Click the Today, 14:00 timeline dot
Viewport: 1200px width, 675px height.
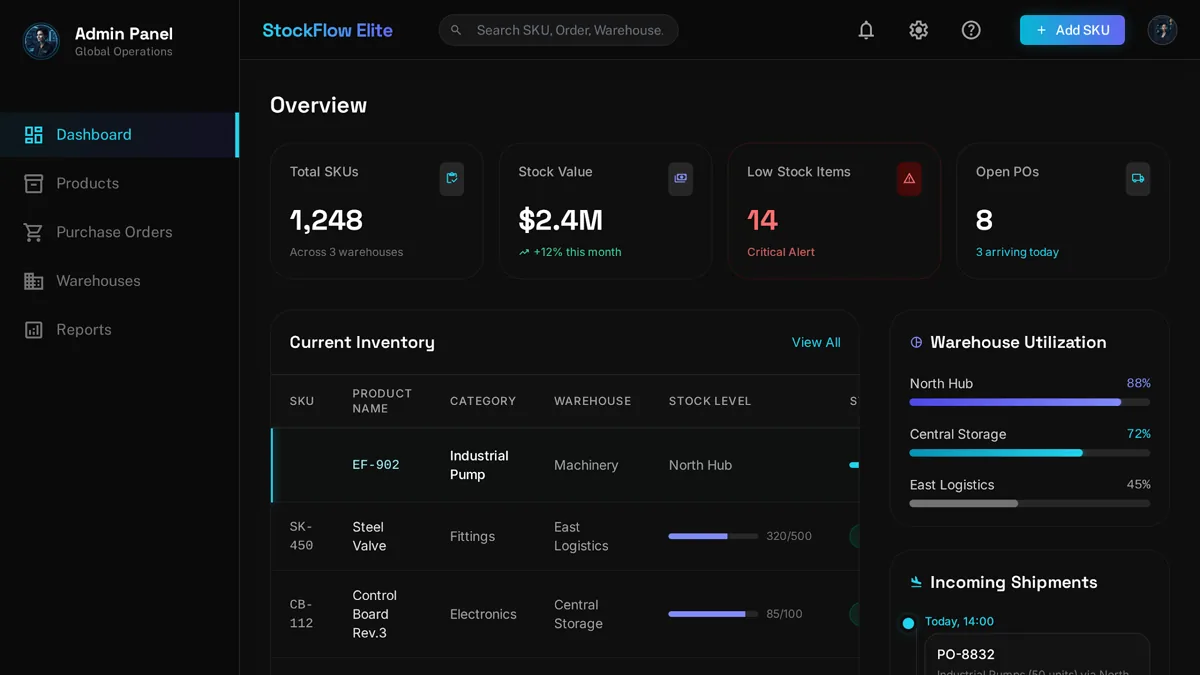click(x=908, y=623)
